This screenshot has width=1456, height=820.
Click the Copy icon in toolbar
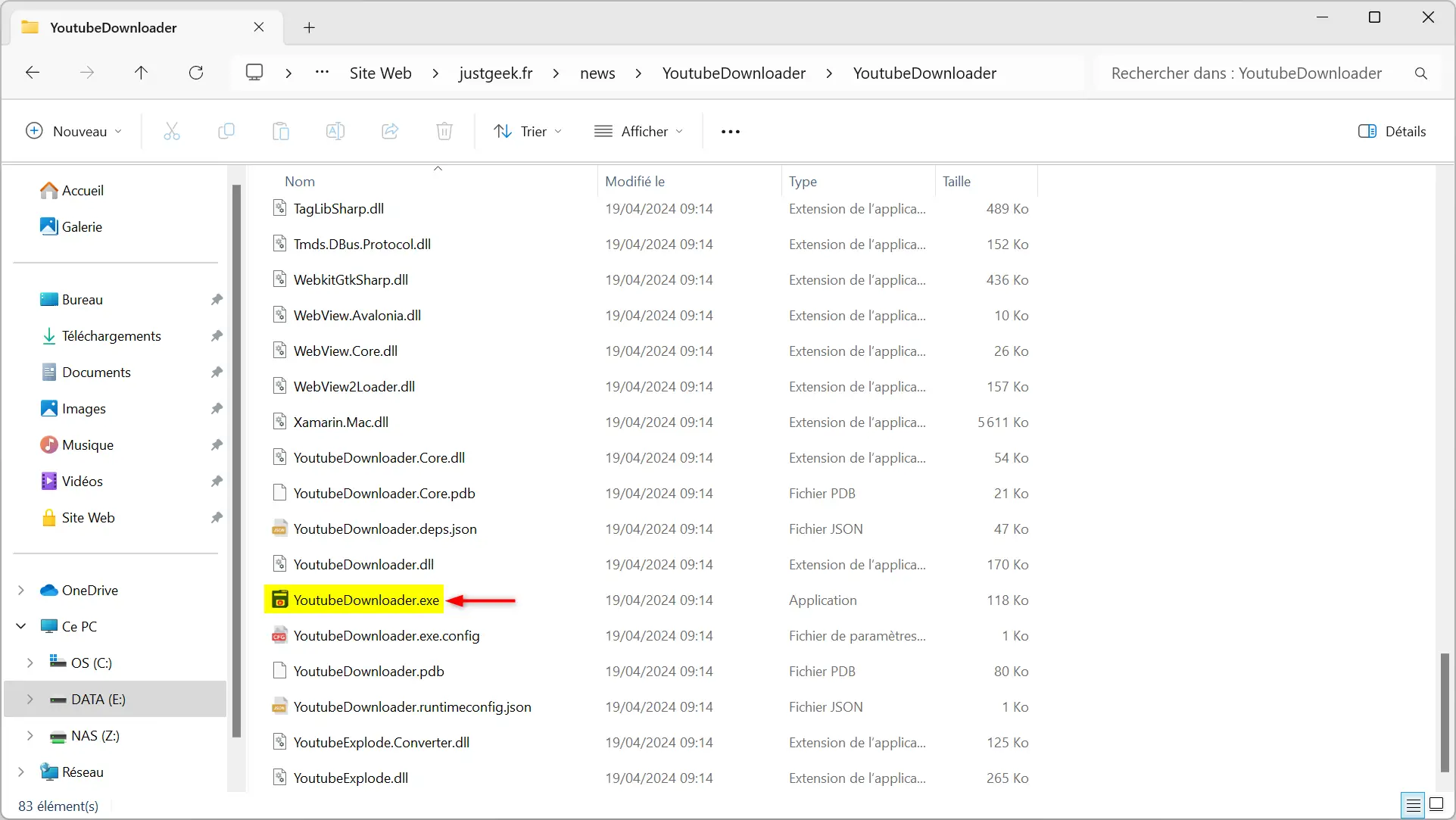click(x=226, y=131)
